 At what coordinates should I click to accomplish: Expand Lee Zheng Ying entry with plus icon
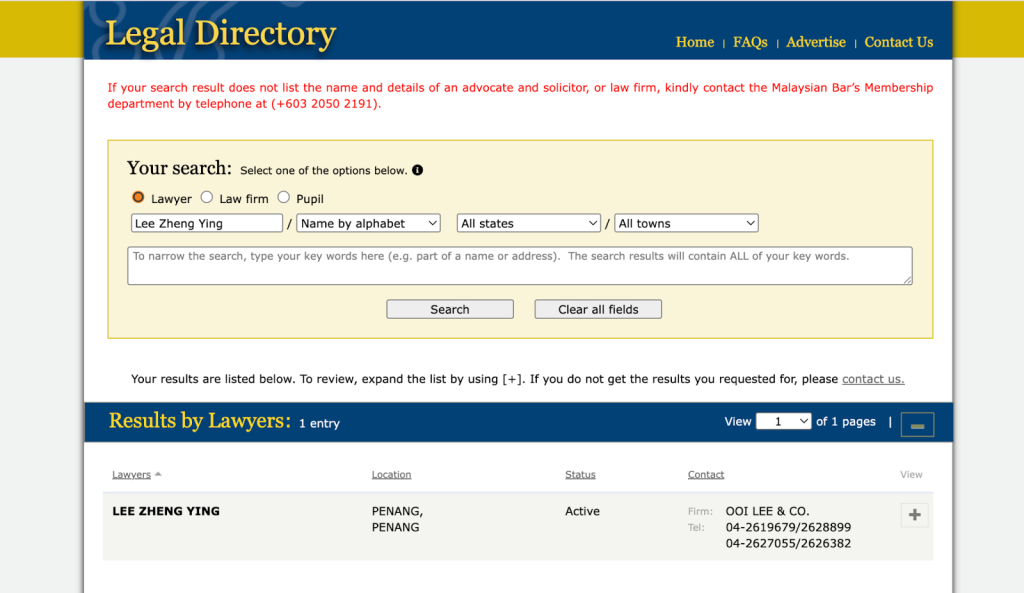pos(914,515)
